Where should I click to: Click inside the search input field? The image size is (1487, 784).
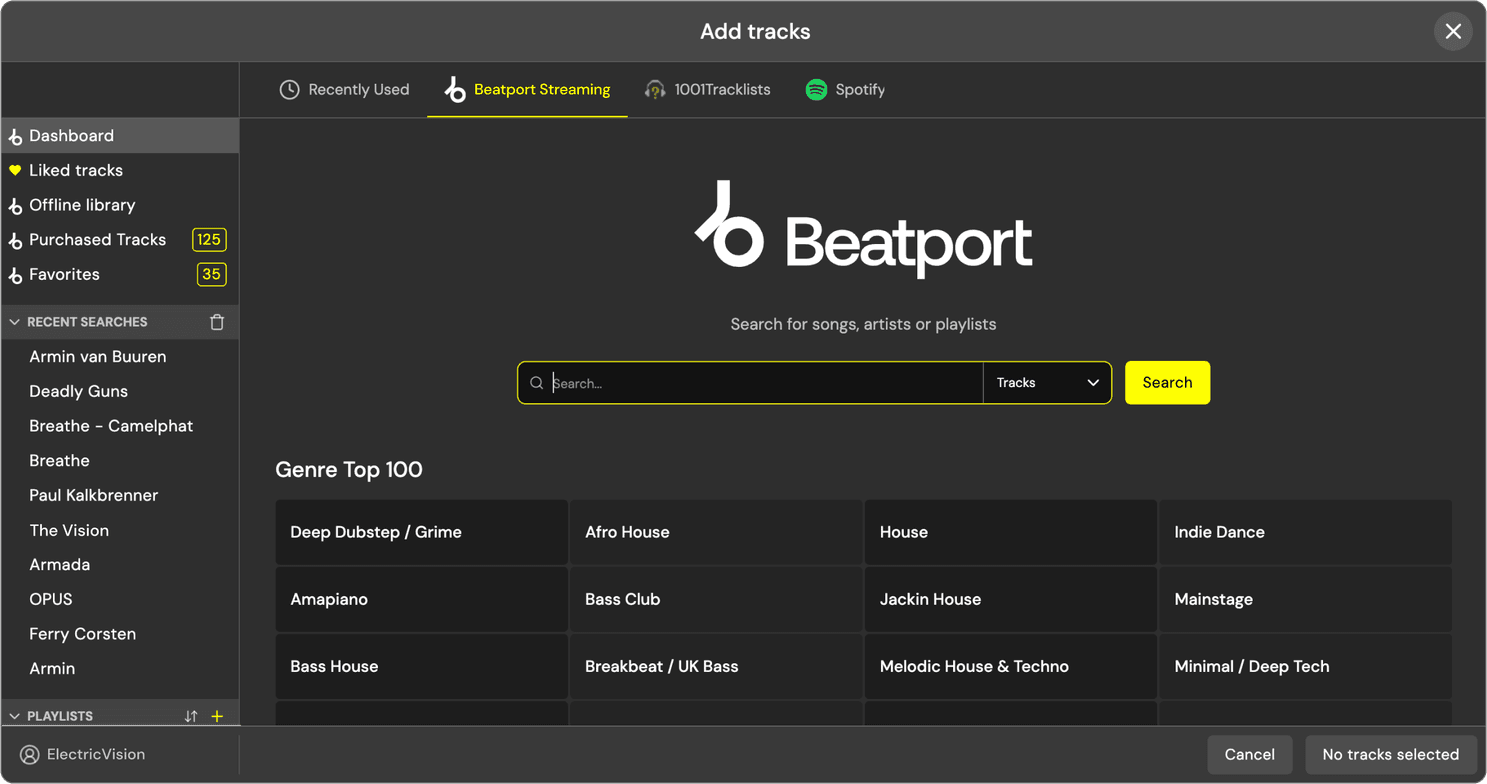click(750, 382)
